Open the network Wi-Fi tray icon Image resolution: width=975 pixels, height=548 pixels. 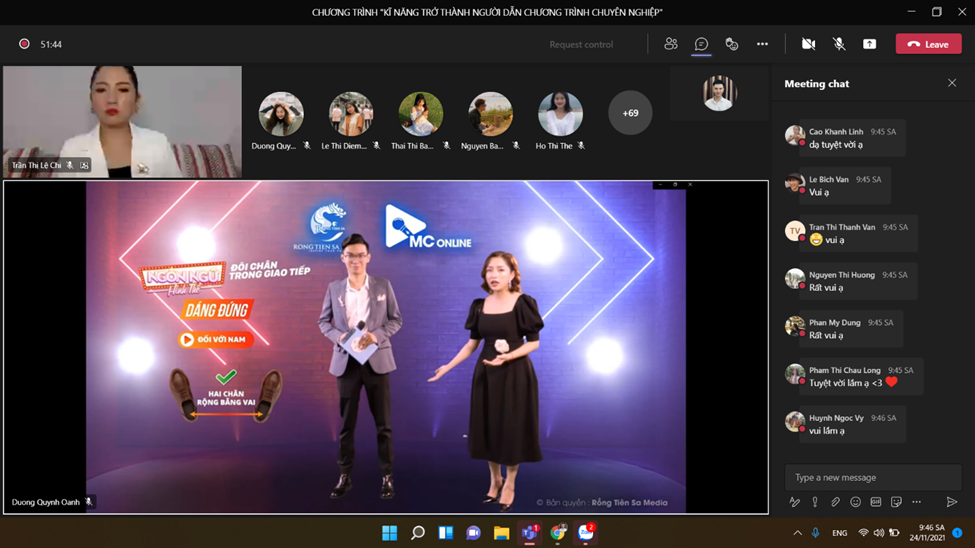click(863, 533)
